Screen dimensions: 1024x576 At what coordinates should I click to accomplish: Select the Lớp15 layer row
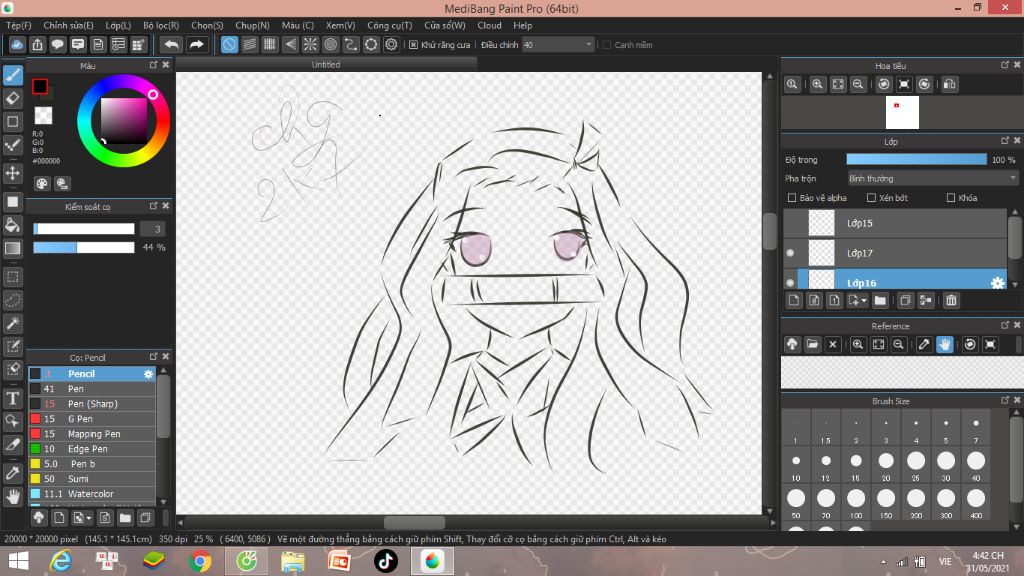pos(895,223)
